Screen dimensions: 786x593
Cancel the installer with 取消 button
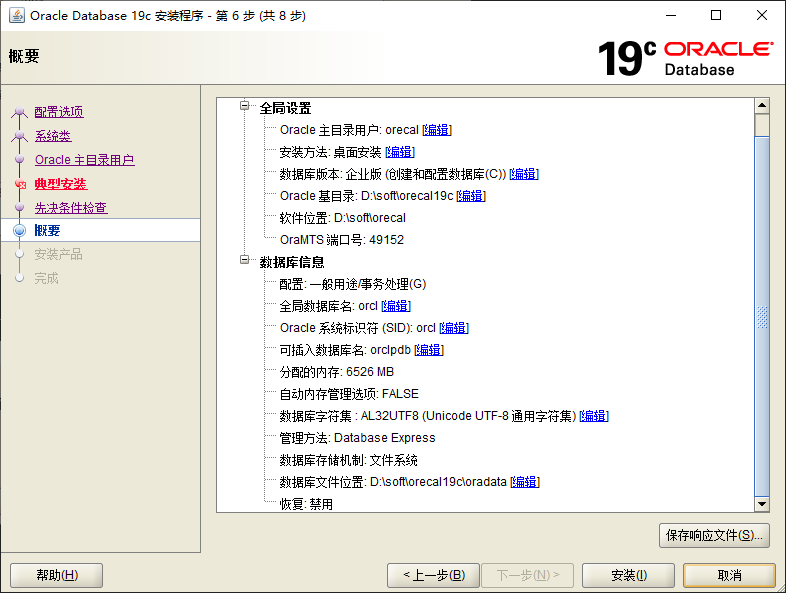coord(729,575)
